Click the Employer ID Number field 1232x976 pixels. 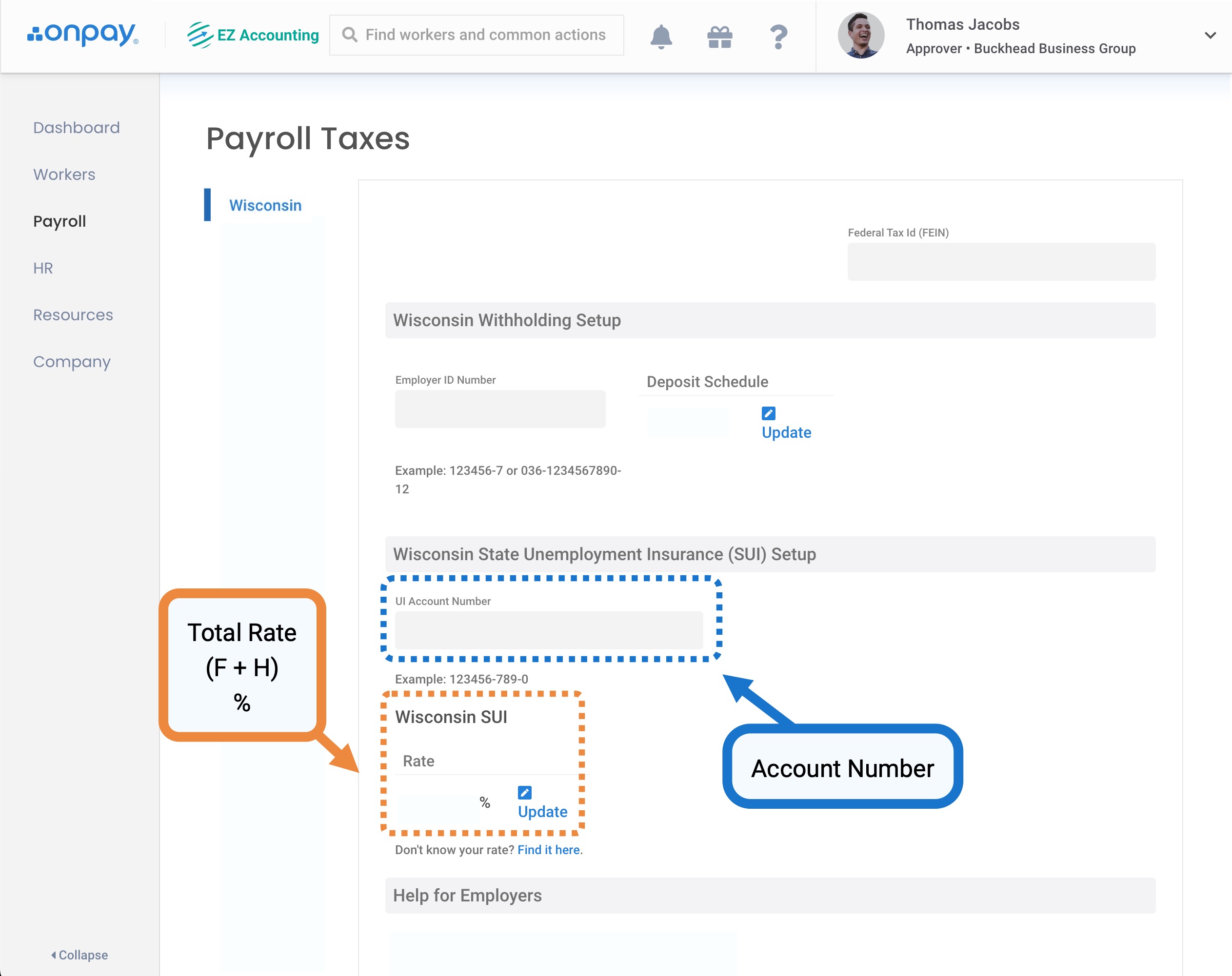click(500, 409)
